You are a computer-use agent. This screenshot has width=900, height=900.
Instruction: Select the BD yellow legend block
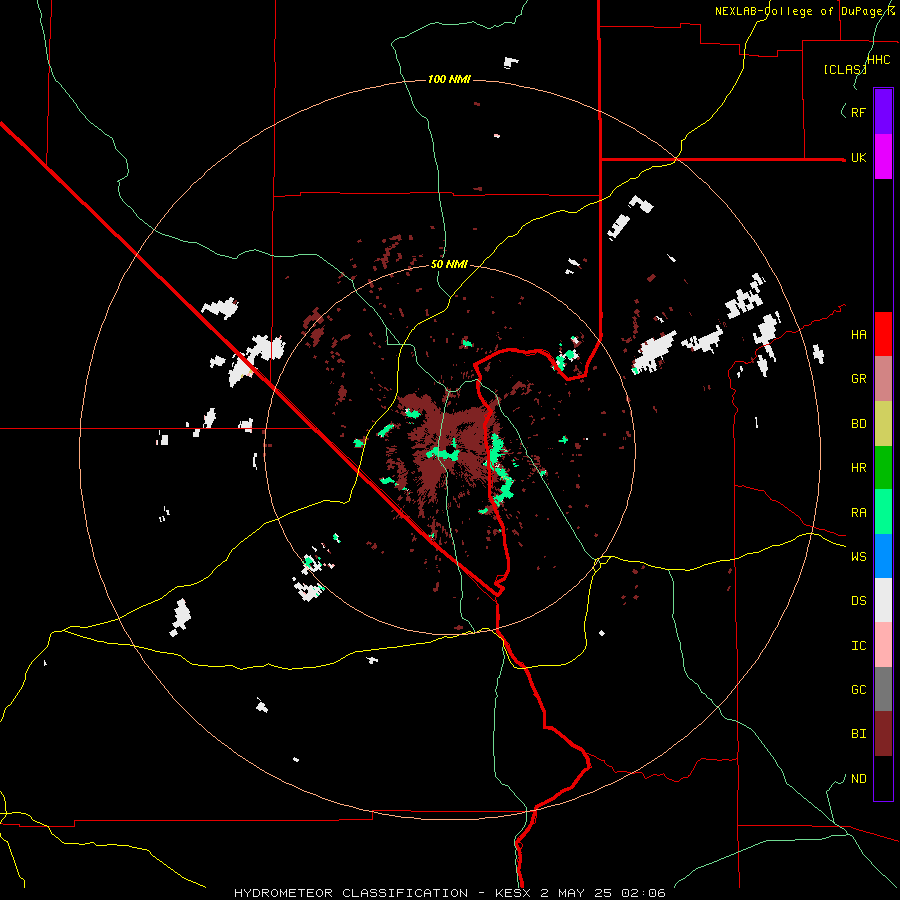[x=883, y=424]
